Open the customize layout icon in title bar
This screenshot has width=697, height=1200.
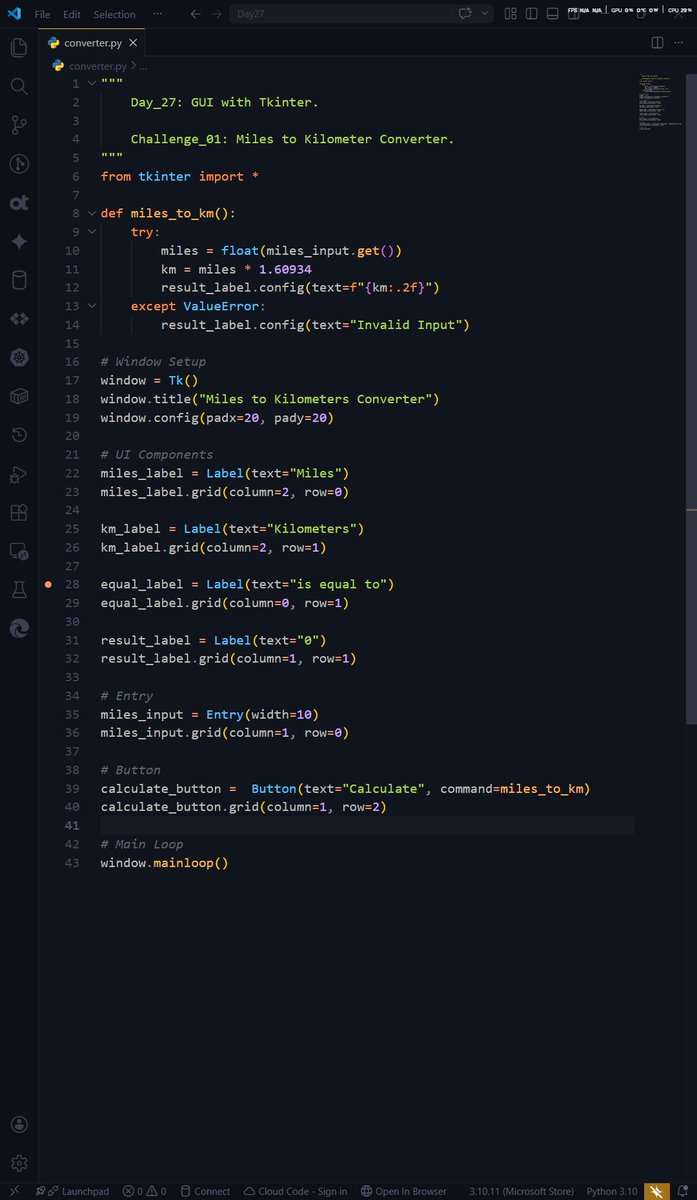tap(510, 14)
